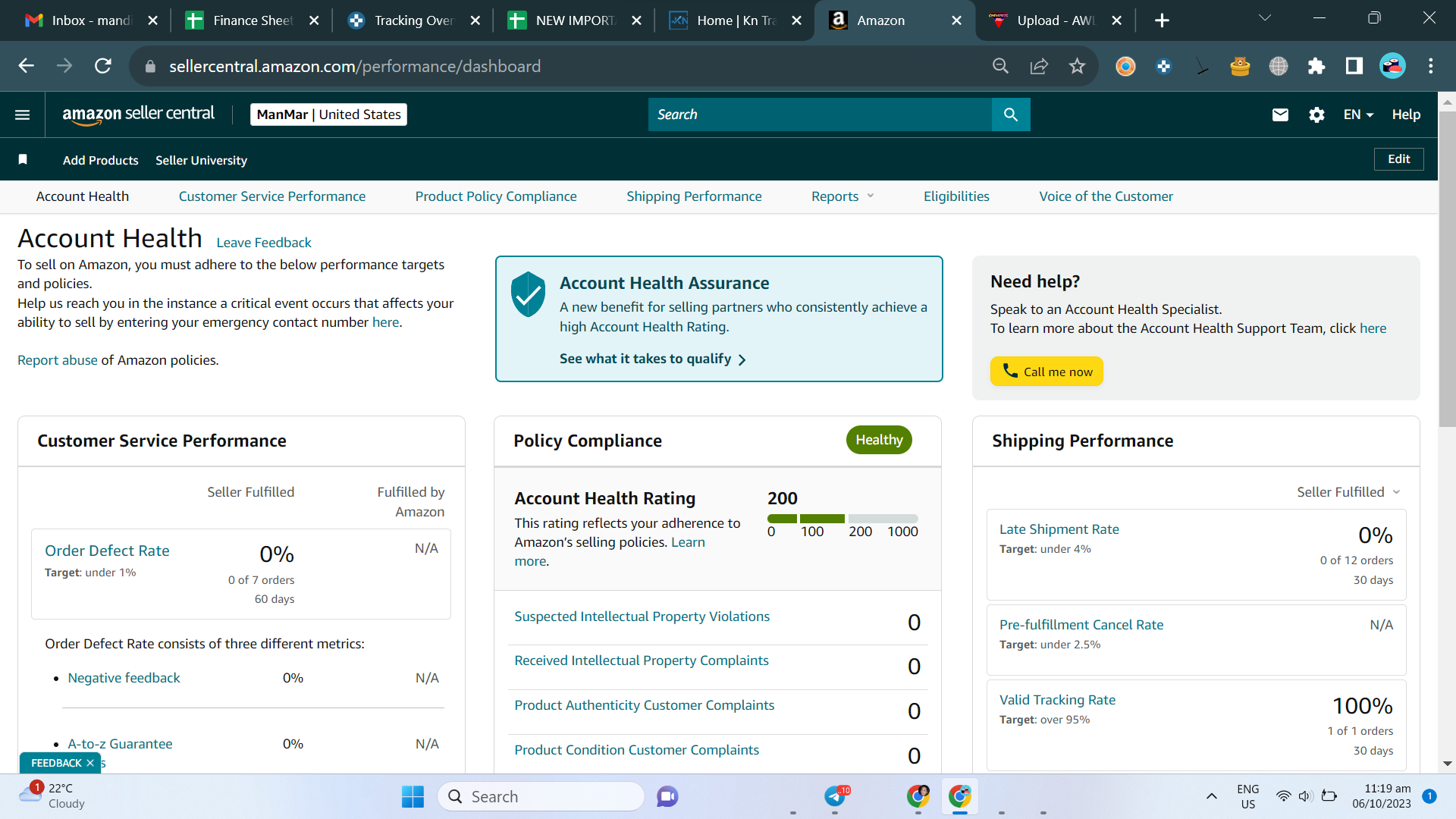The height and width of the screenshot is (819, 1456).
Task: Open a new browser tab
Action: 1162,20
